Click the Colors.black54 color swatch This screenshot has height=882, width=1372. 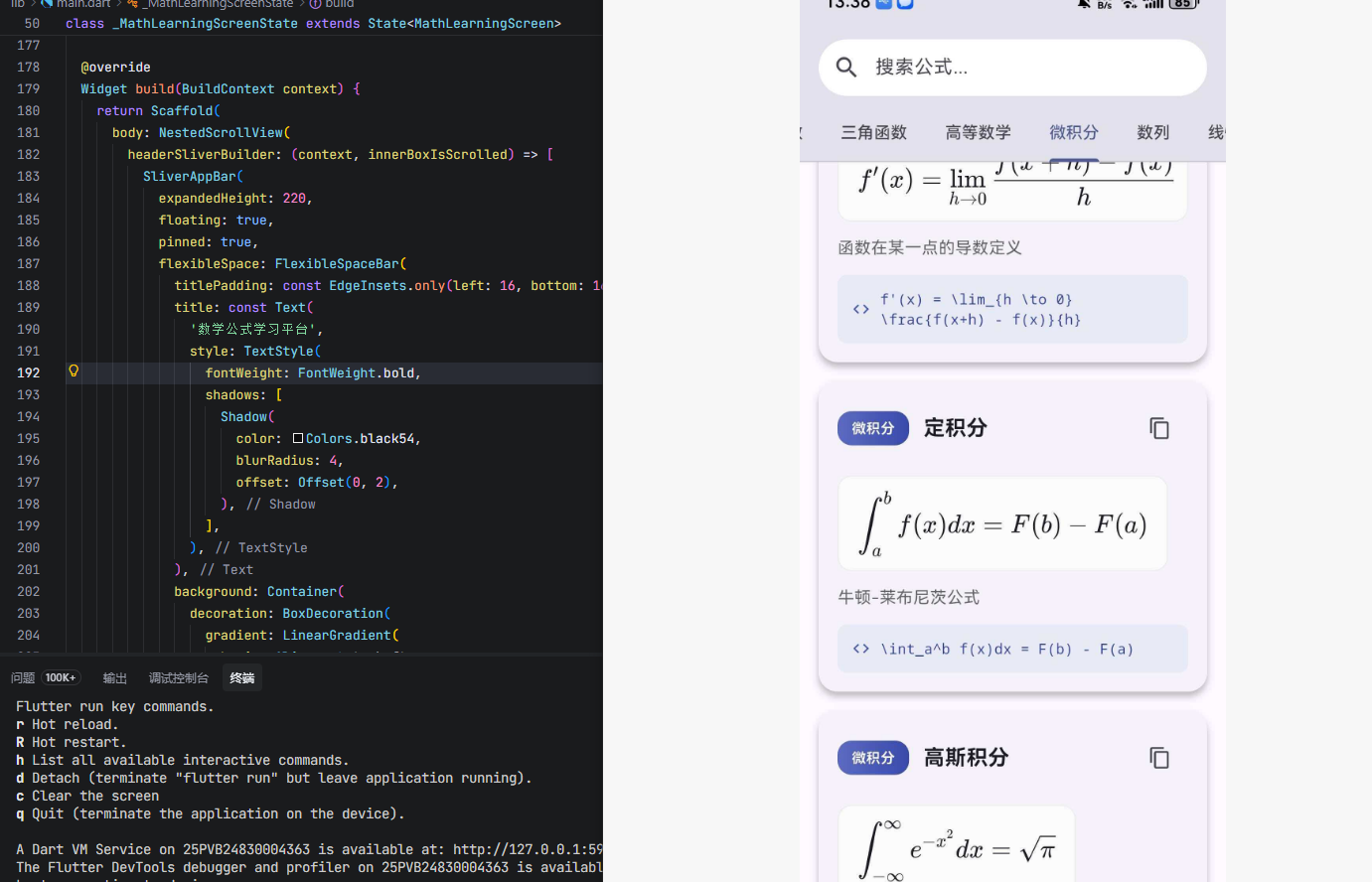[298, 438]
